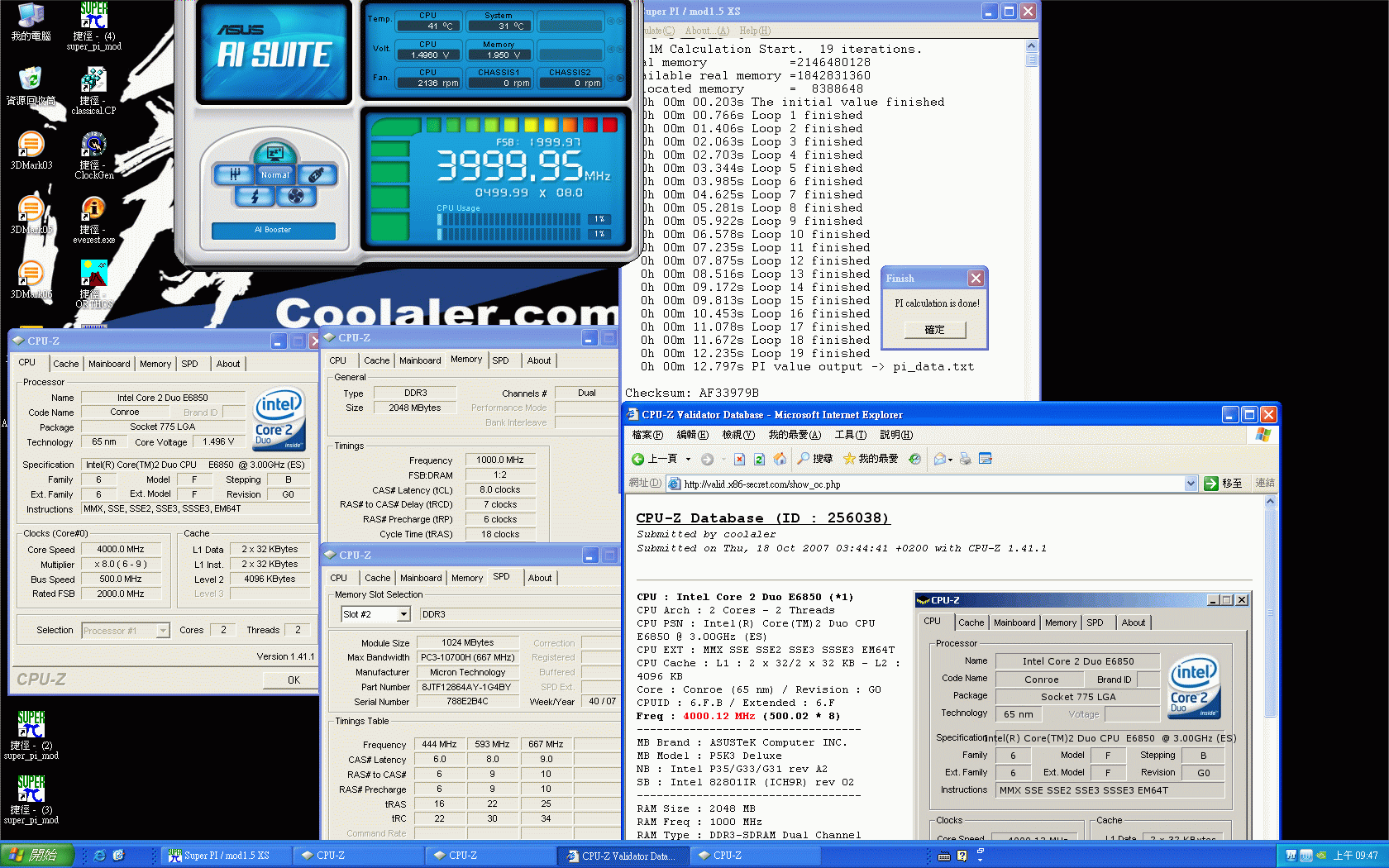
Task: Click the Normal mode button in AI Suite
Action: pyautogui.click(x=275, y=174)
